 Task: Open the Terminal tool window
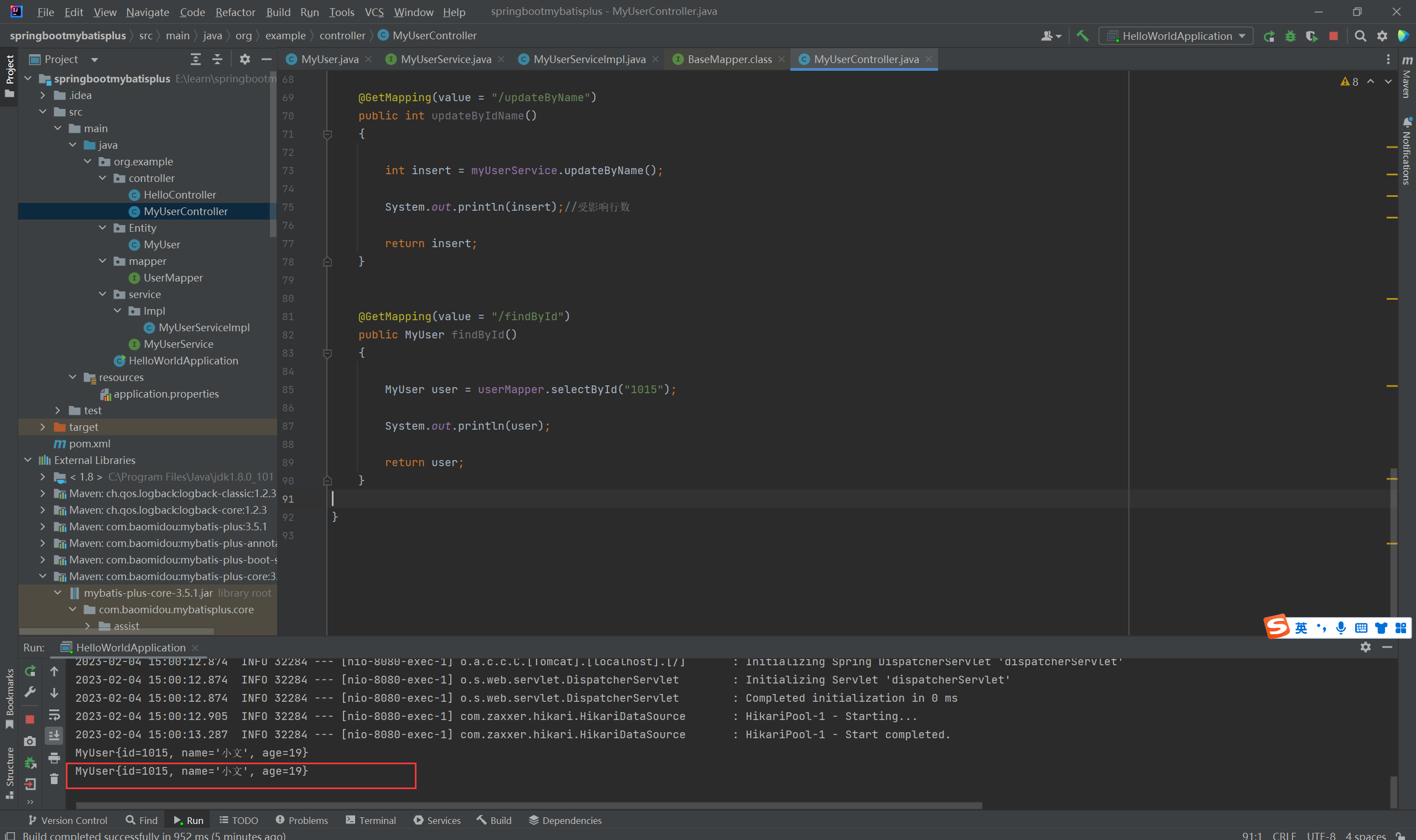click(x=371, y=820)
